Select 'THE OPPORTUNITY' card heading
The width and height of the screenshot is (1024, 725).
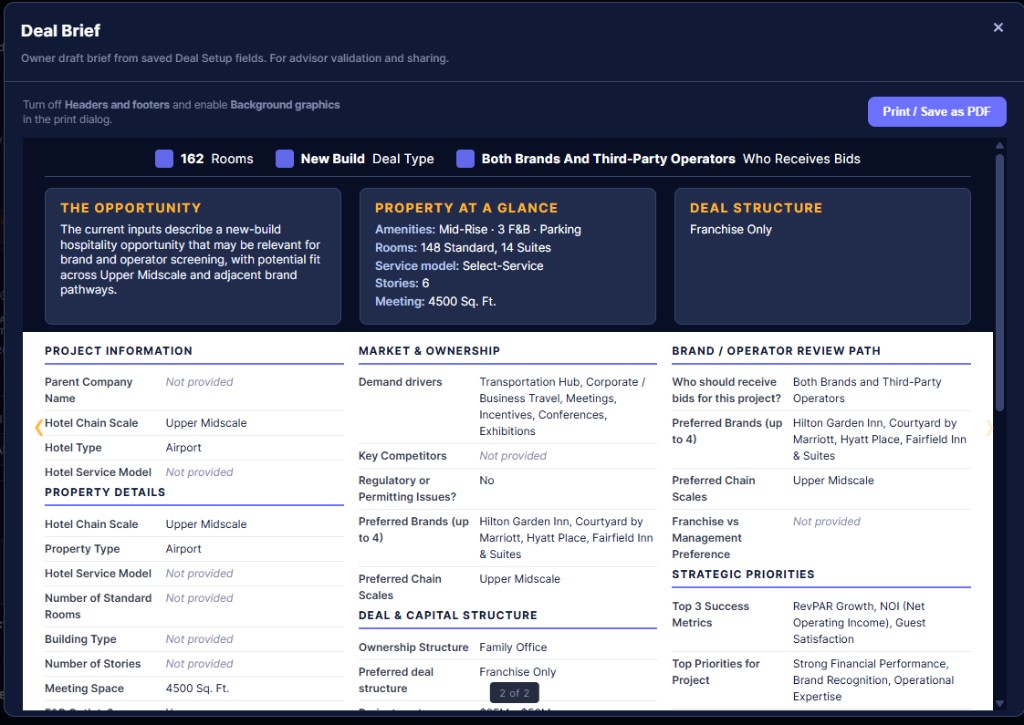131,208
